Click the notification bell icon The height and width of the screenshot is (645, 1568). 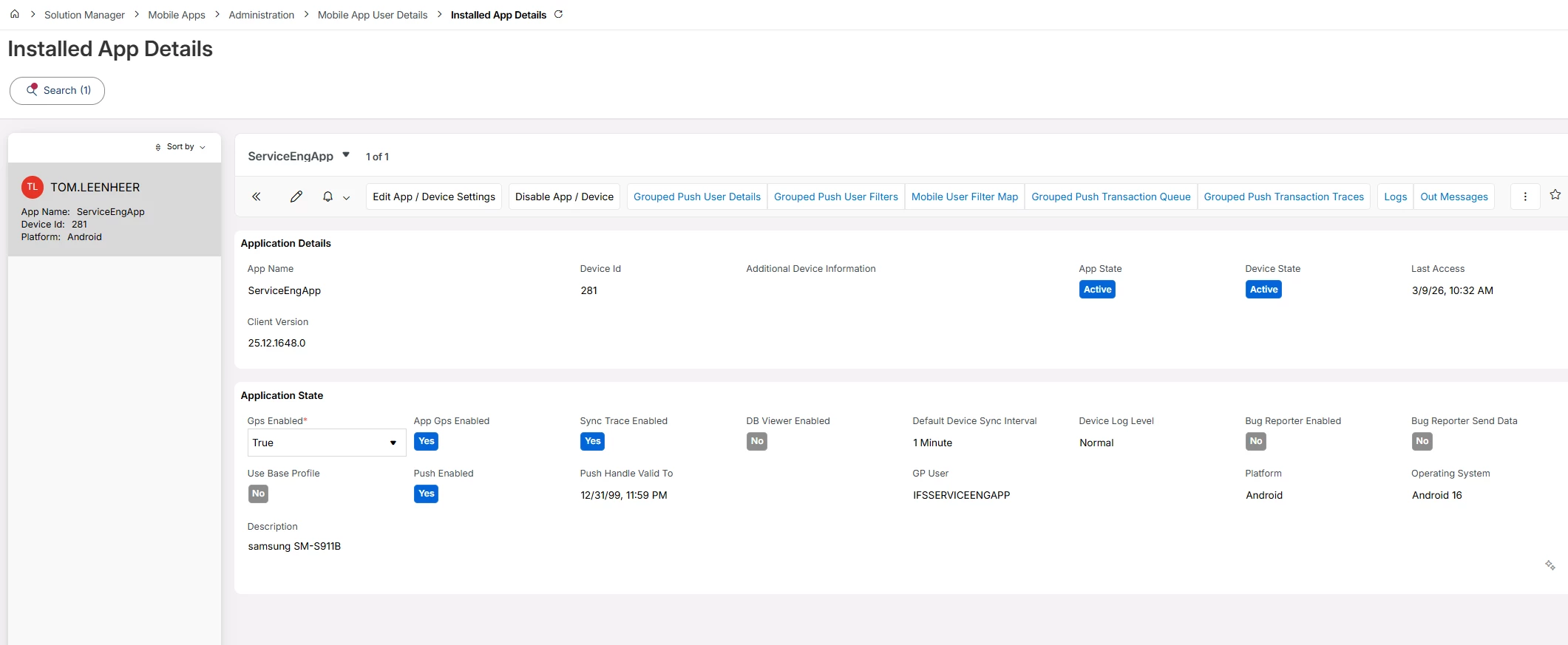[x=327, y=197]
